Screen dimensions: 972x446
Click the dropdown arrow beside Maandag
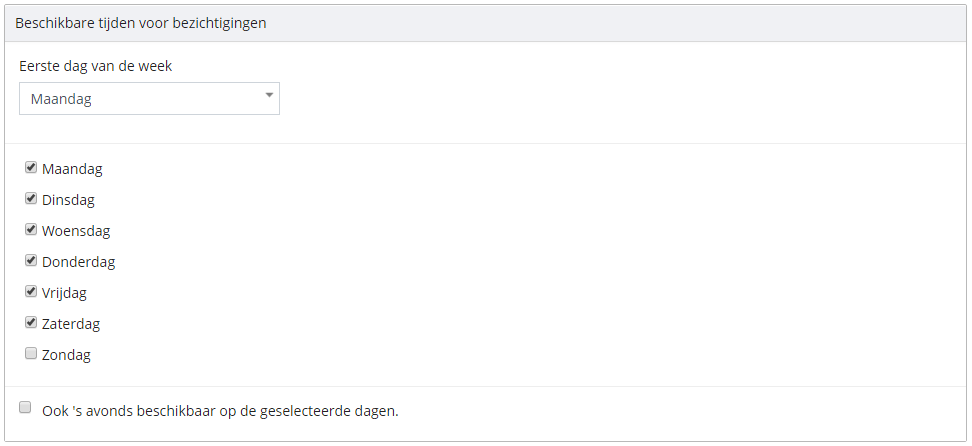pyautogui.click(x=269, y=96)
